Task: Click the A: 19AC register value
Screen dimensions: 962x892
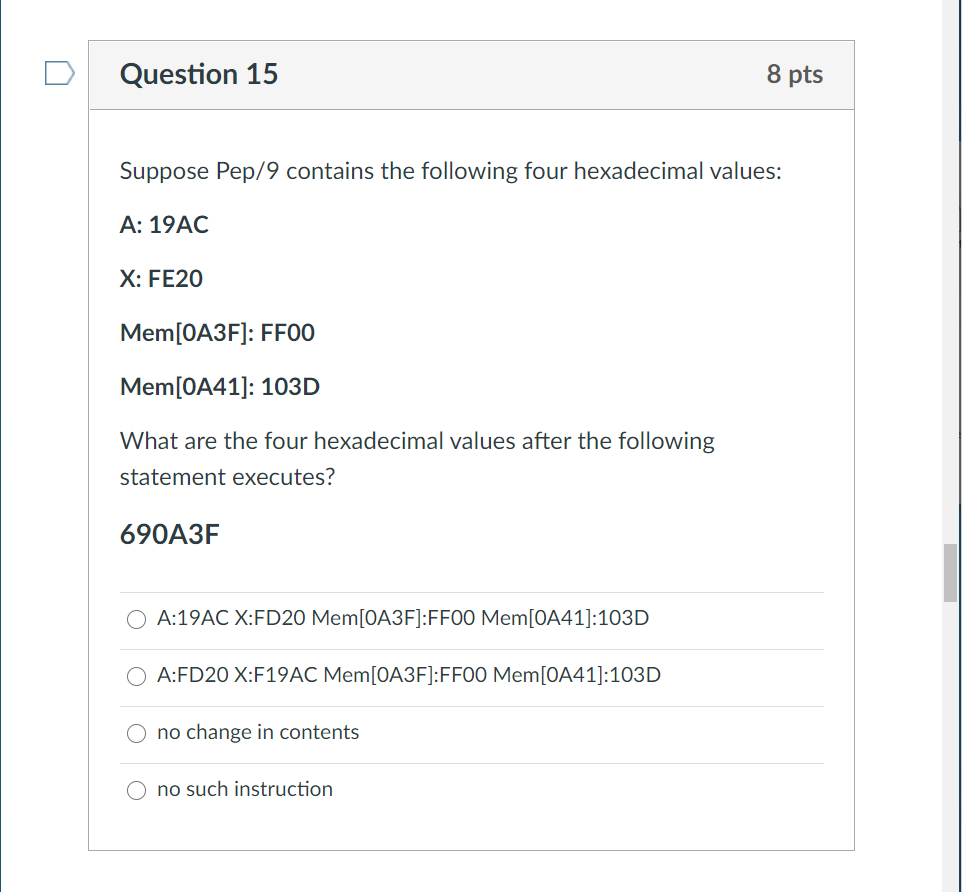Action: point(163,224)
